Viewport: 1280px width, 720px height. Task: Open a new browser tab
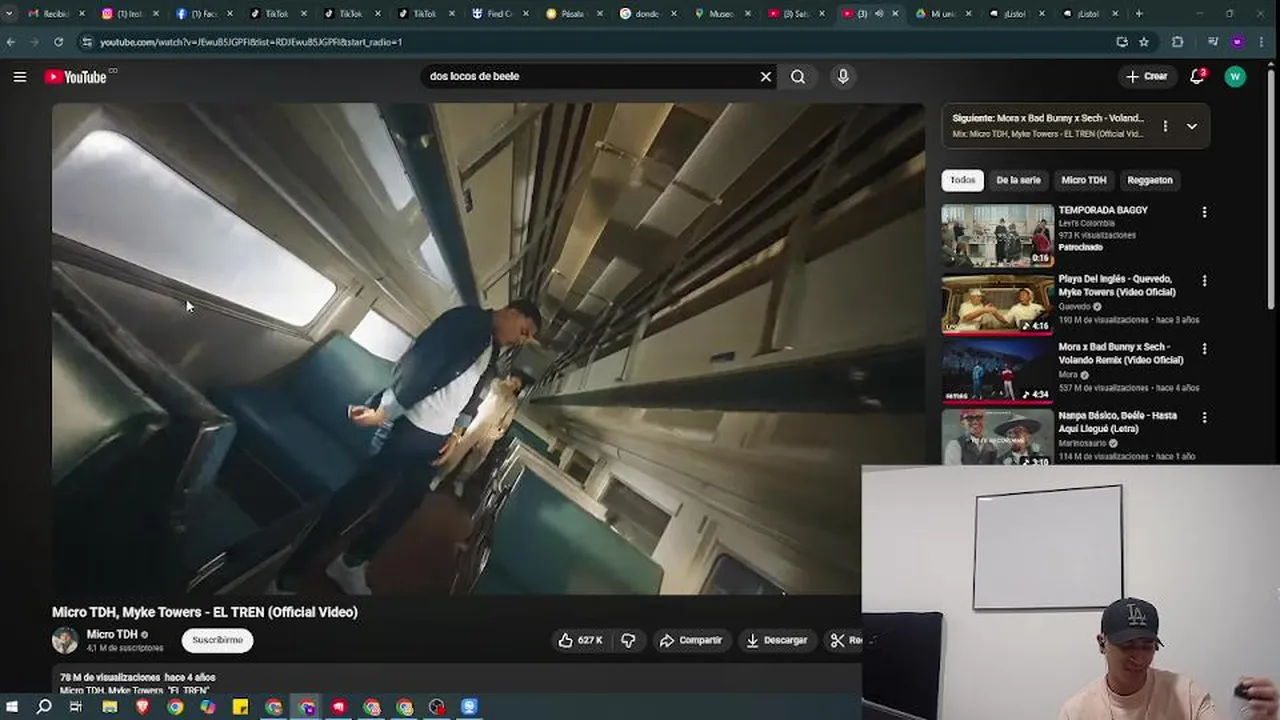tap(1139, 14)
